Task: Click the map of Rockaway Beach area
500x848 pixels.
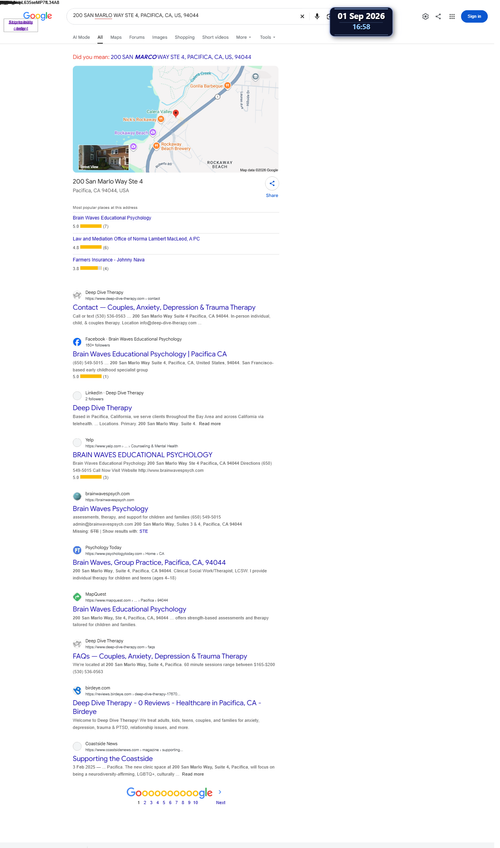Action: coord(176,119)
